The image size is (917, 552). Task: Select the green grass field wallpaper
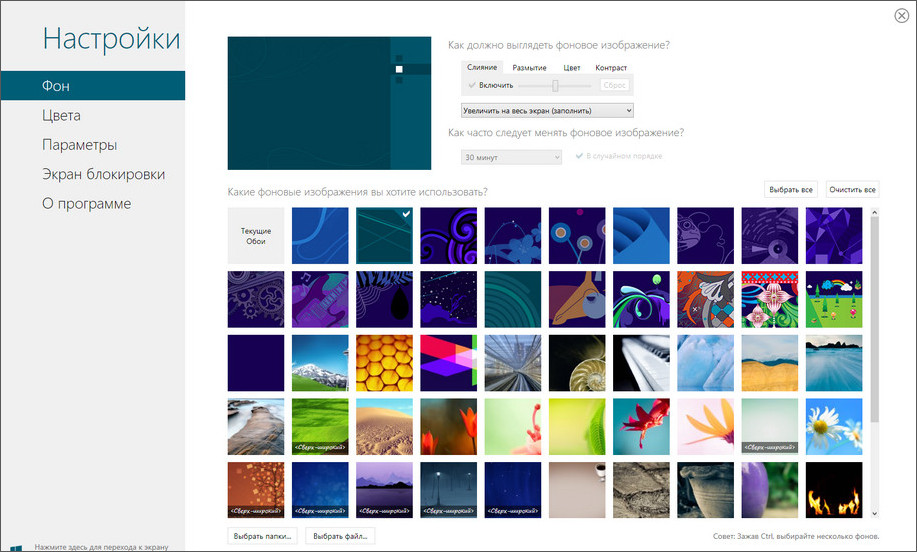coord(320,427)
